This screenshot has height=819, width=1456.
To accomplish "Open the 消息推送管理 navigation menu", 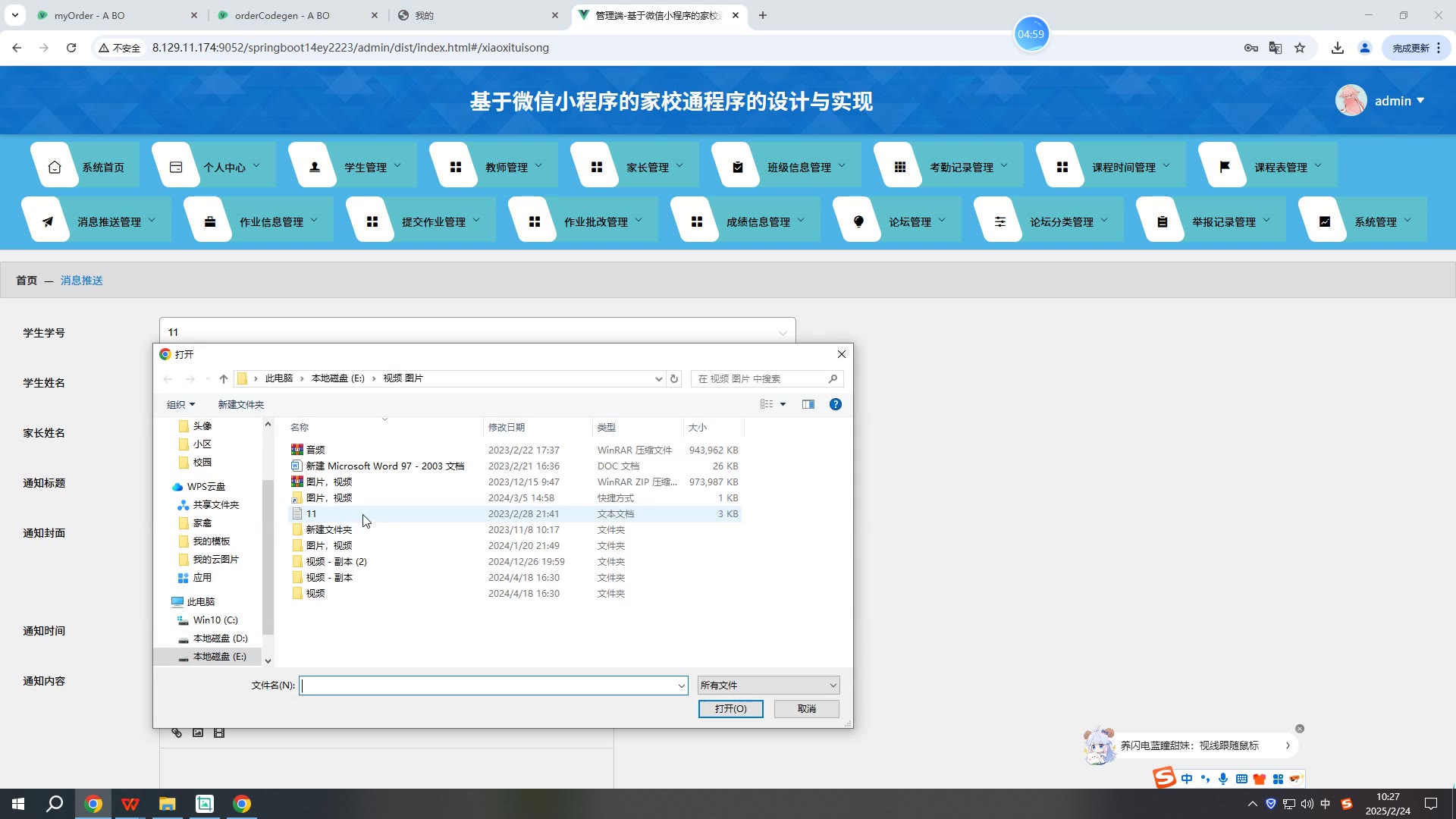I will pos(109,221).
